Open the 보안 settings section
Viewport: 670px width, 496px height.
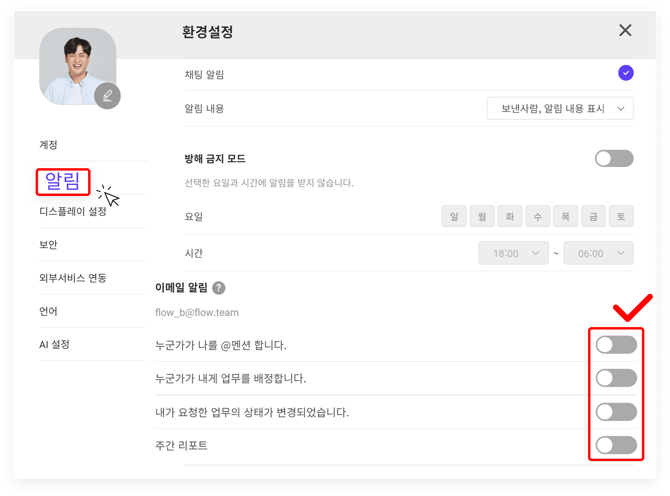[x=48, y=244]
